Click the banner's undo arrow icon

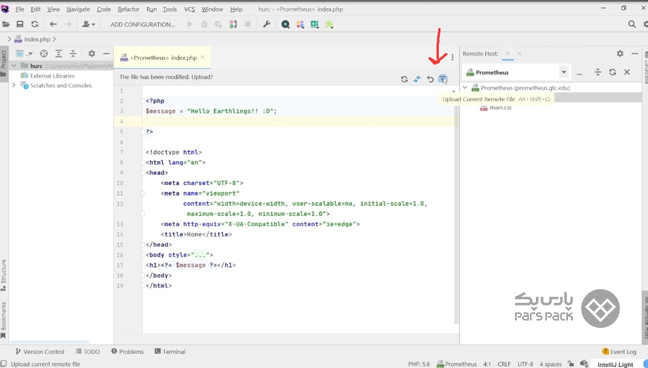(x=430, y=79)
